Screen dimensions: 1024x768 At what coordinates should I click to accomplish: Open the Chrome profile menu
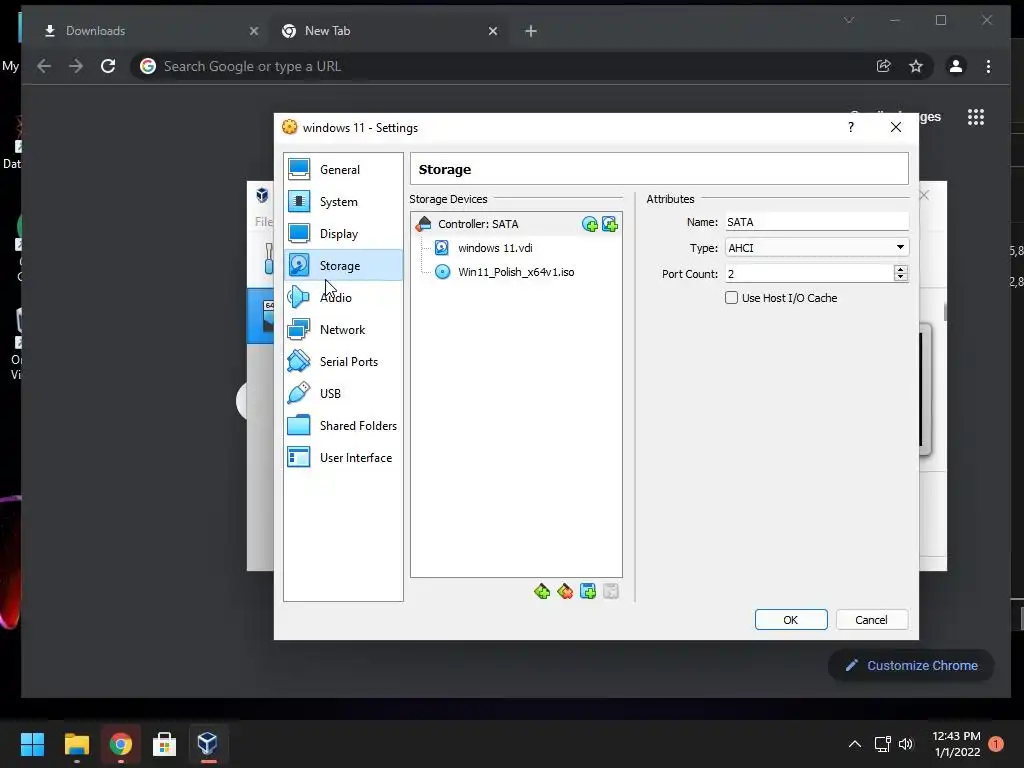click(x=955, y=66)
